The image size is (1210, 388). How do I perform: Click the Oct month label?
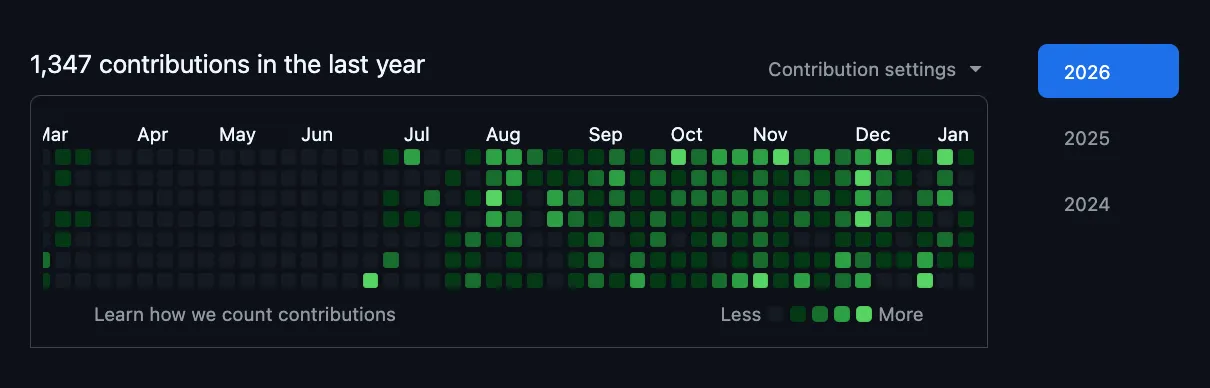pyautogui.click(x=687, y=134)
